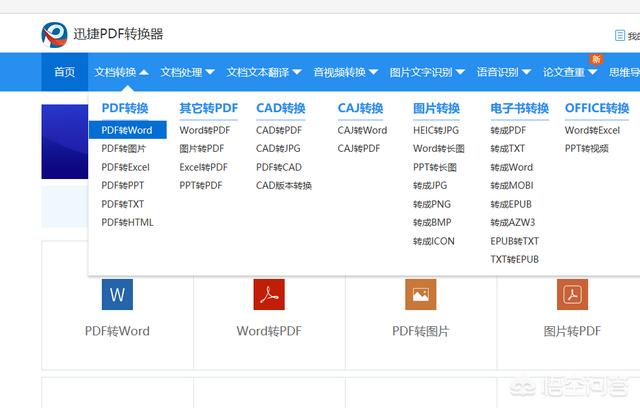The width and height of the screenshot is (640, 408).
Task: Choose 转成TXT under 电子书转换
Action: point(507,149)
